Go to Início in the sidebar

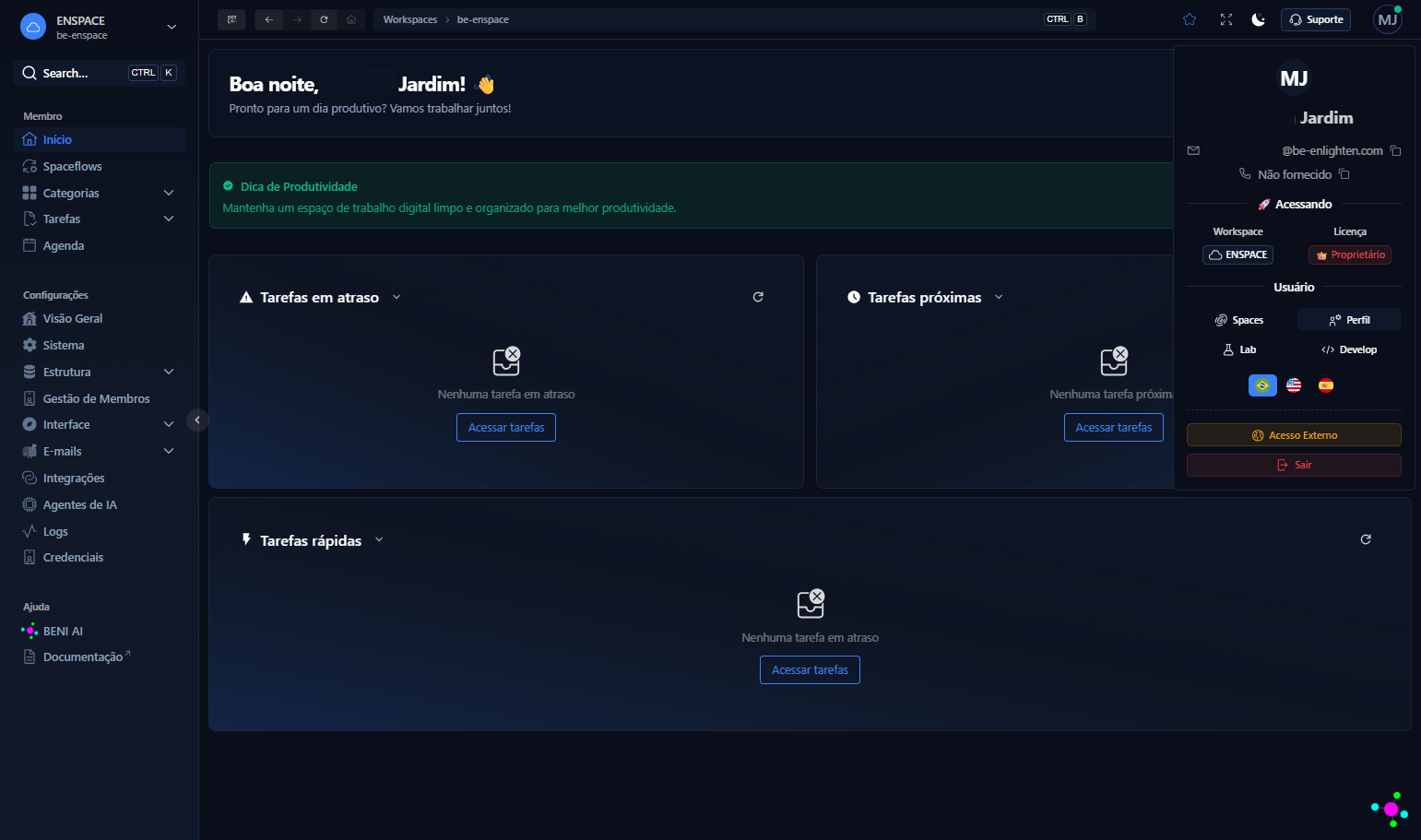[100, 139]
